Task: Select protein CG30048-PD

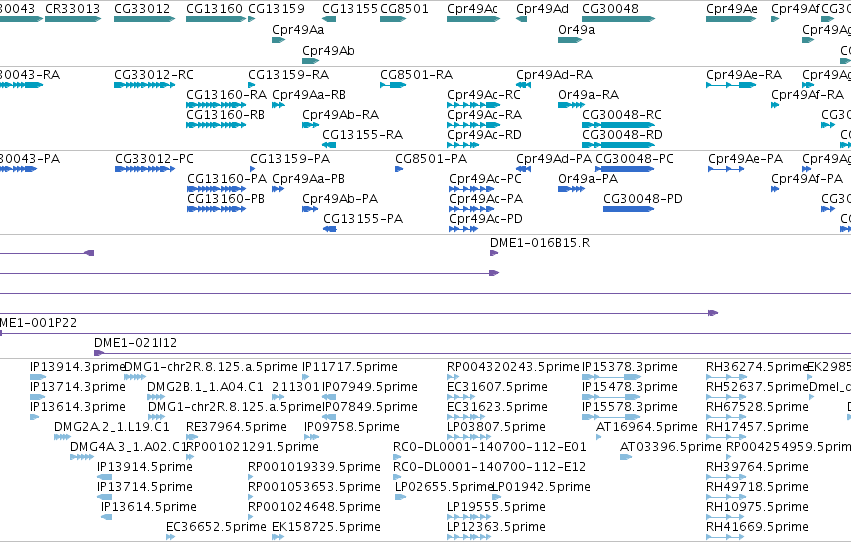Action: 628,209
